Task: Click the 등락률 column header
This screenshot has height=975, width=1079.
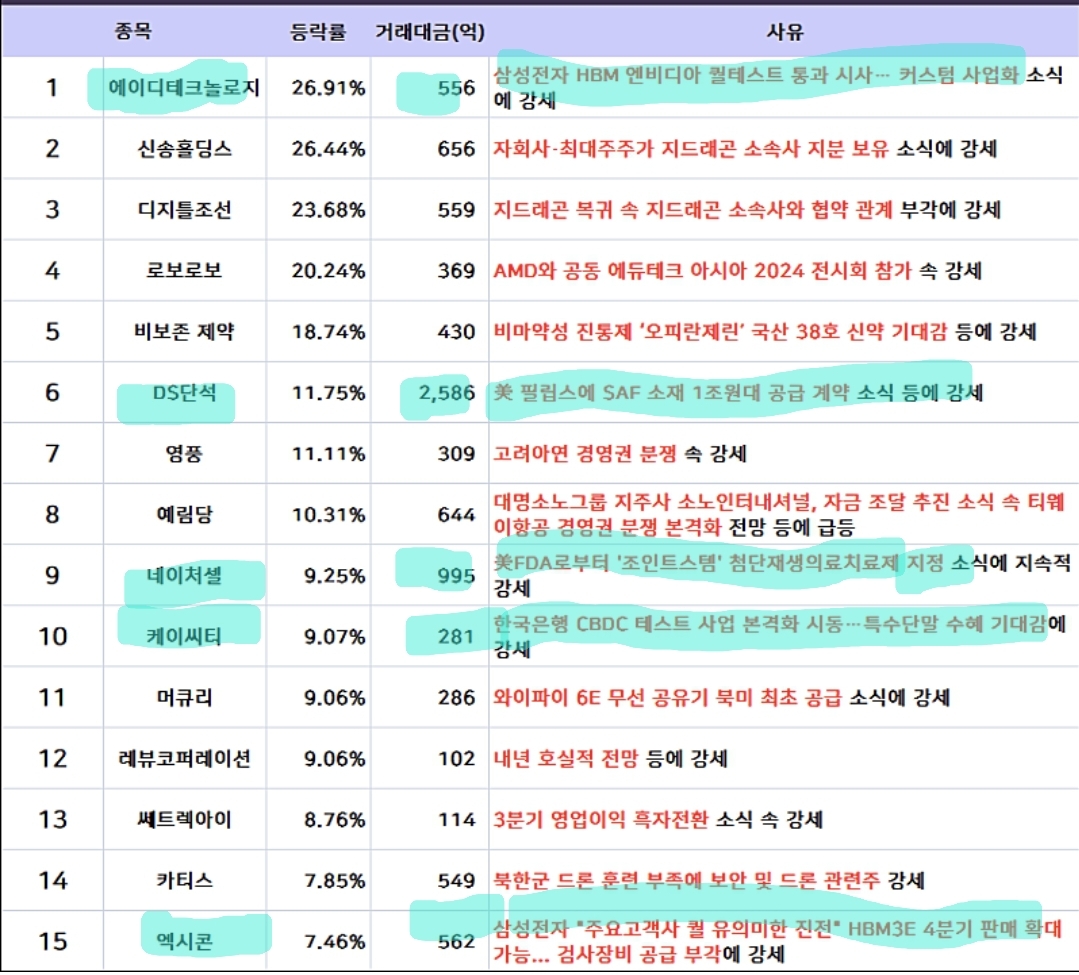Action: (318, 32)
